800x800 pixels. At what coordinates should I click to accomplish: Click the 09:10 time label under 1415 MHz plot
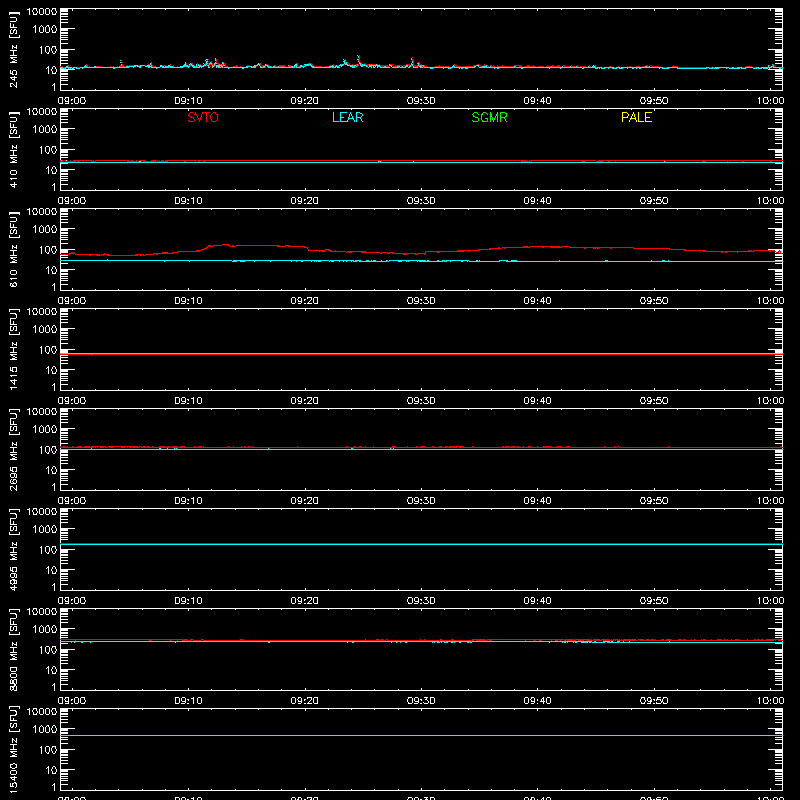click(x=188, y=401)
